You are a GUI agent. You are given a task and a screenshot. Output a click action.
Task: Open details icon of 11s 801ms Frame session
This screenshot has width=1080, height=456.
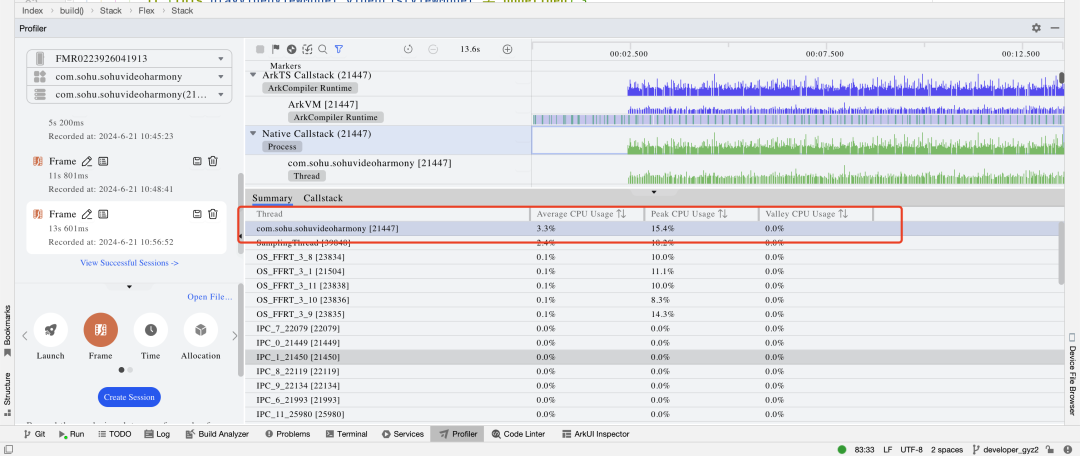(103, 161)
